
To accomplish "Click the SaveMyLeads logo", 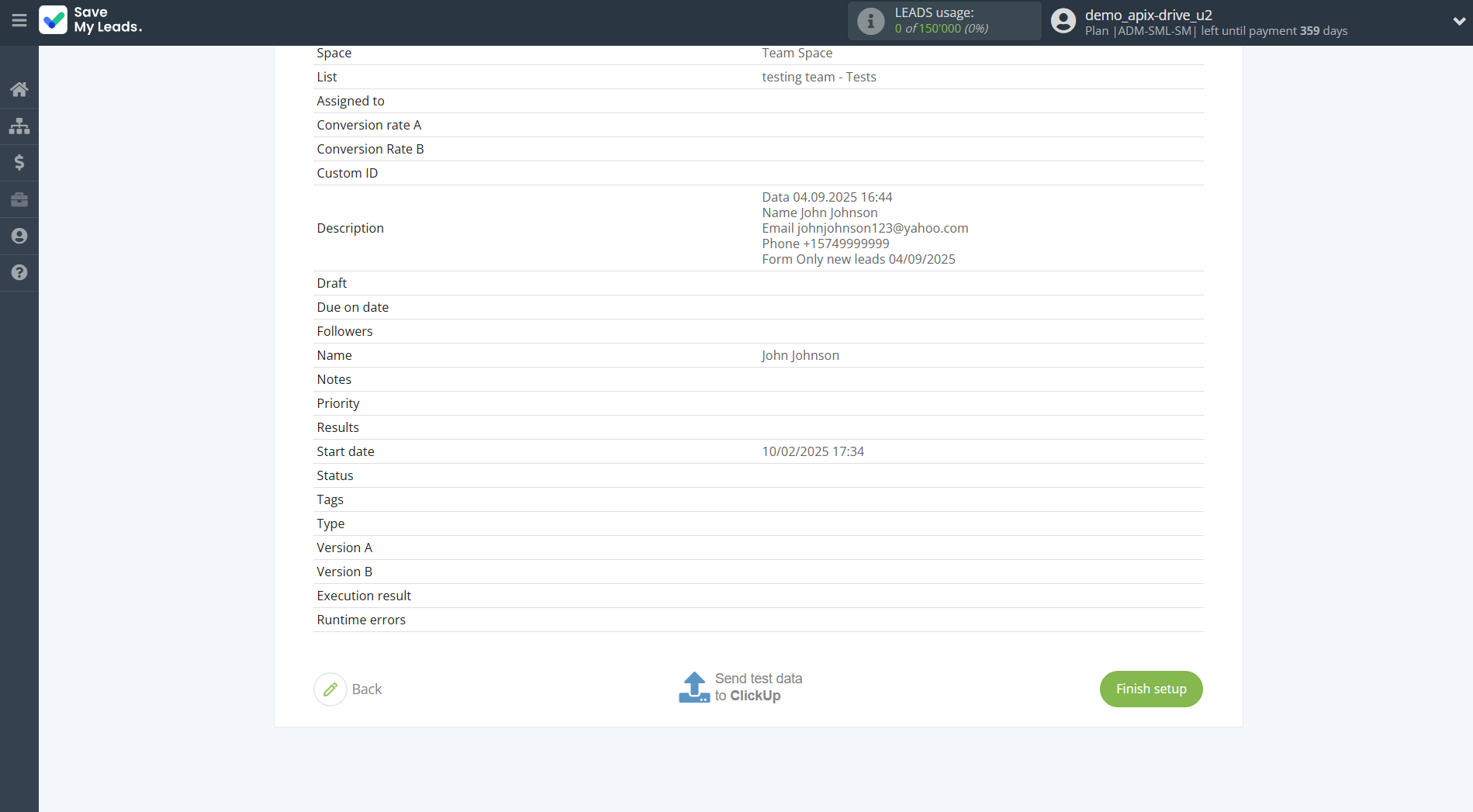I will click(91, 21).
